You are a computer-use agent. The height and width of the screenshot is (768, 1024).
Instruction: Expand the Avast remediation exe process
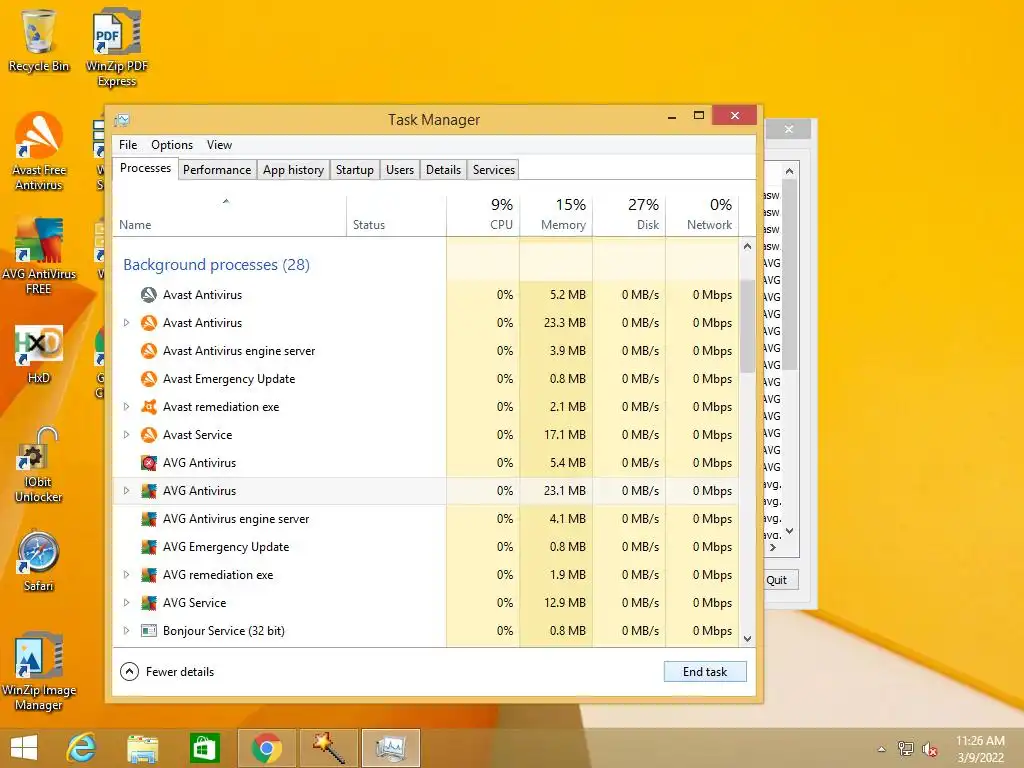tap(127, 407)
